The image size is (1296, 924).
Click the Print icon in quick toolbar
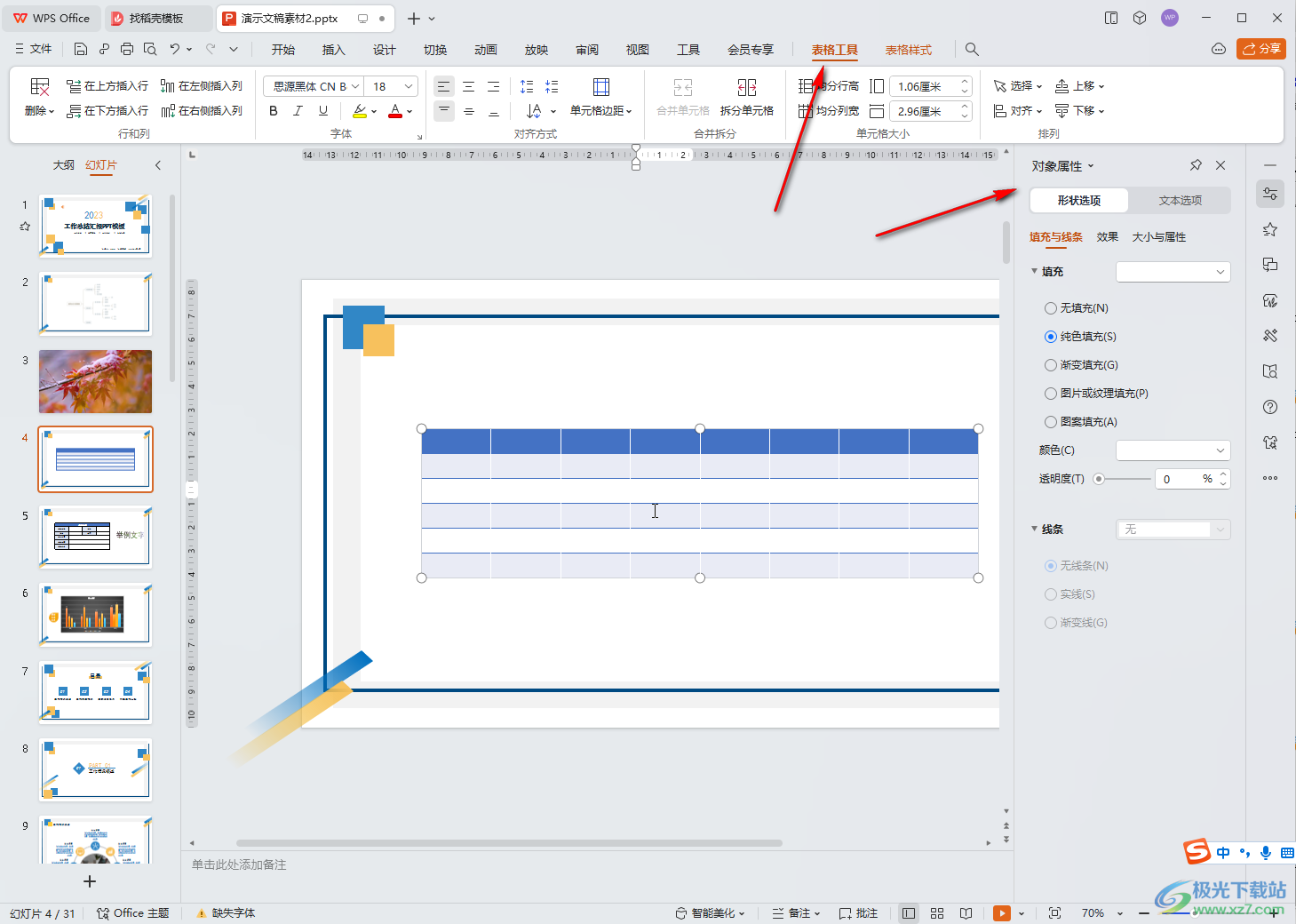127,50
